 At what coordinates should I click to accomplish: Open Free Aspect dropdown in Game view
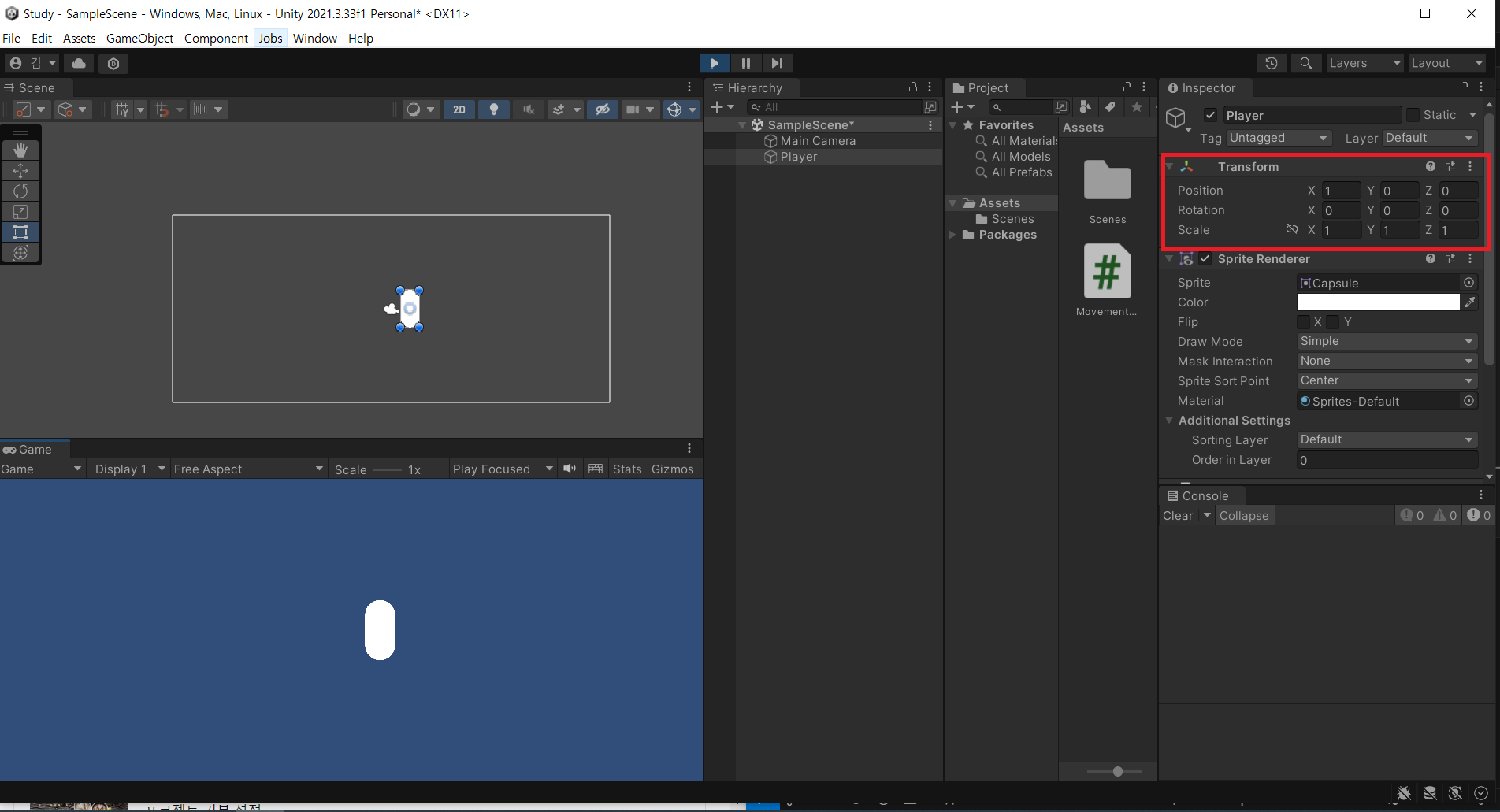coord(248,469)
